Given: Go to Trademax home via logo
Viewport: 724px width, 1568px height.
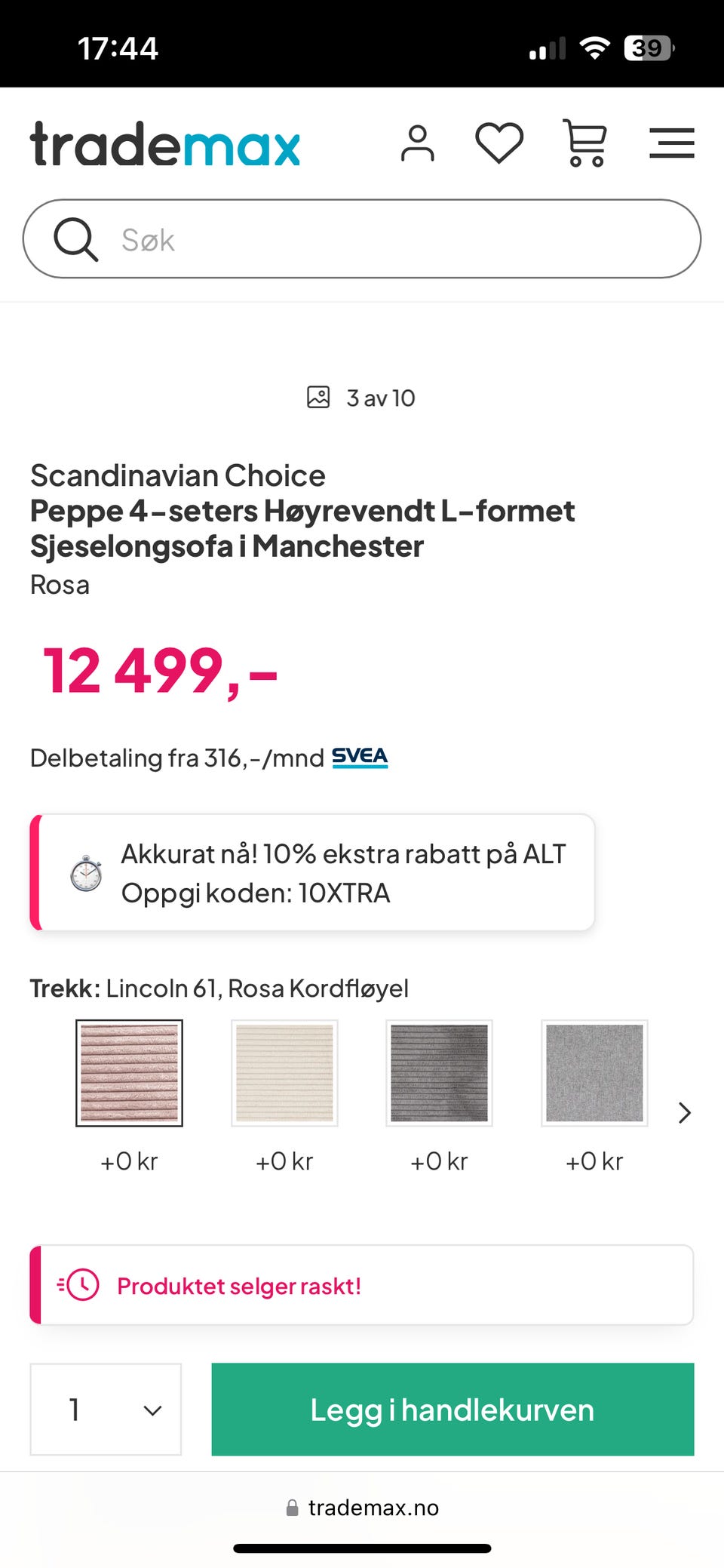Looking at the screenshot, I should (165, 144).
